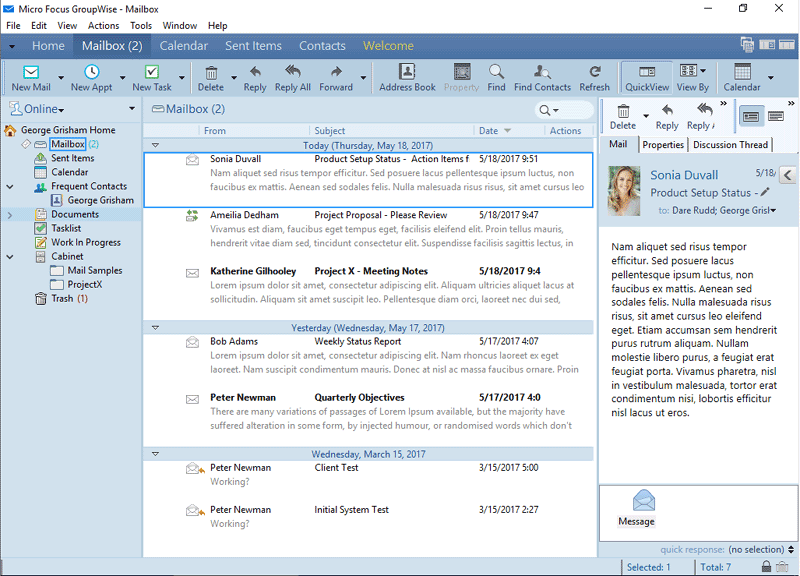The image size is (800, 576).
Task: Click the window layout icon near Welcome tab
Action: pos(747,45)
